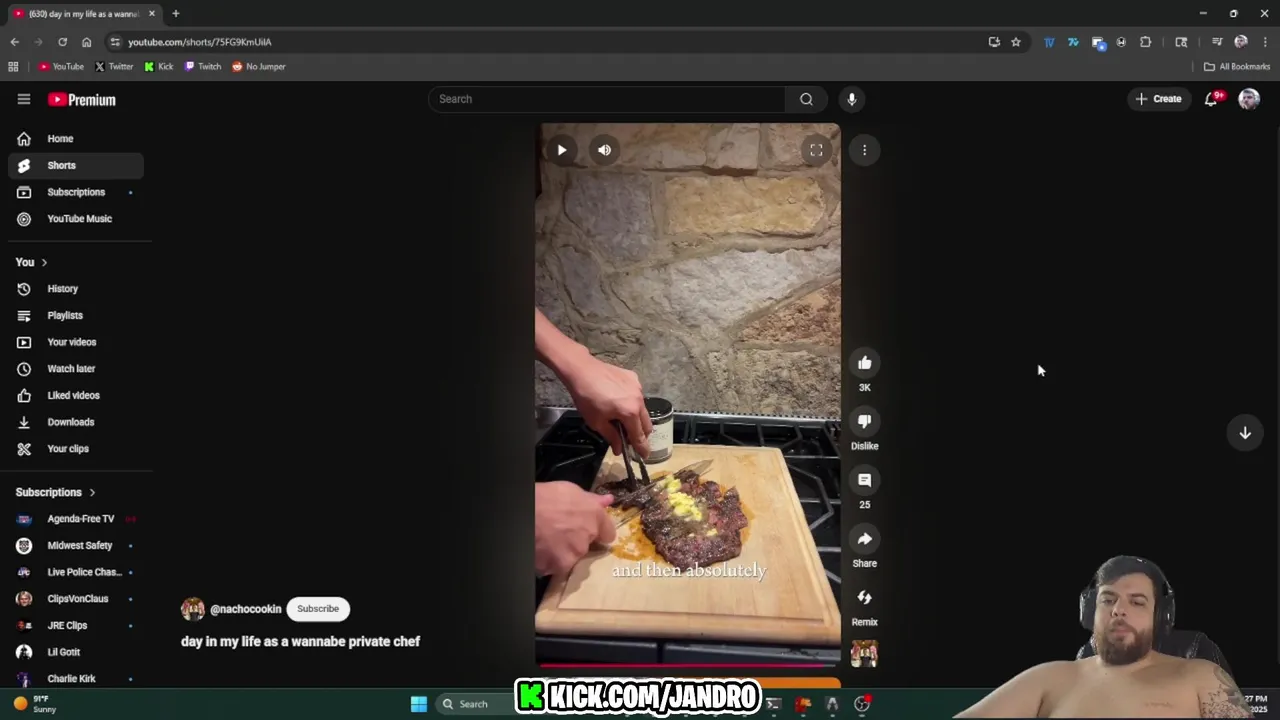Open YouTube Music sidebar entry

coord(76,219)
